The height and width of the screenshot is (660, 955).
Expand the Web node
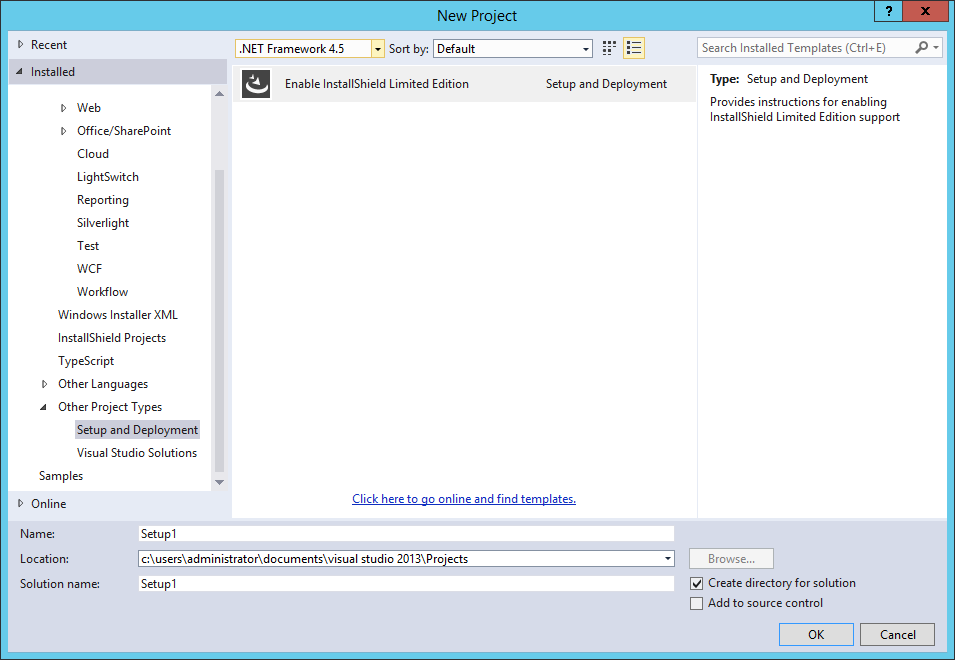(x=63, y=108)
